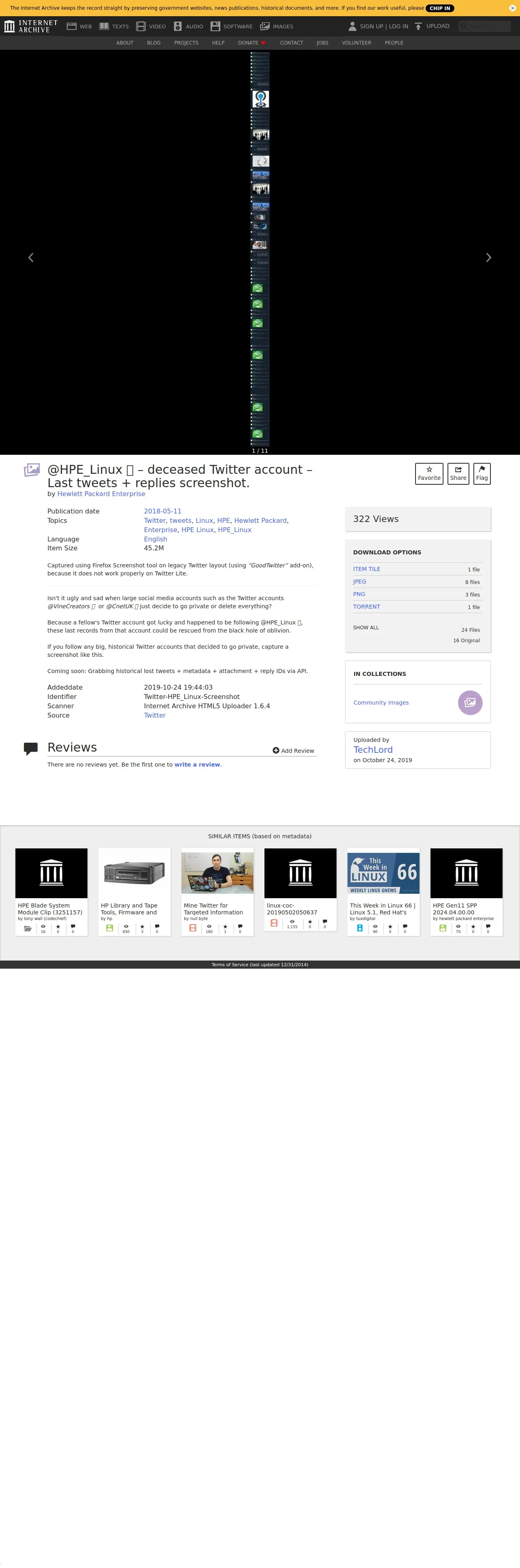The width and height of the screenshot is (520, 1568).
Task: Click the user avatar sign-up icon
Action: (x=352, y=26)
